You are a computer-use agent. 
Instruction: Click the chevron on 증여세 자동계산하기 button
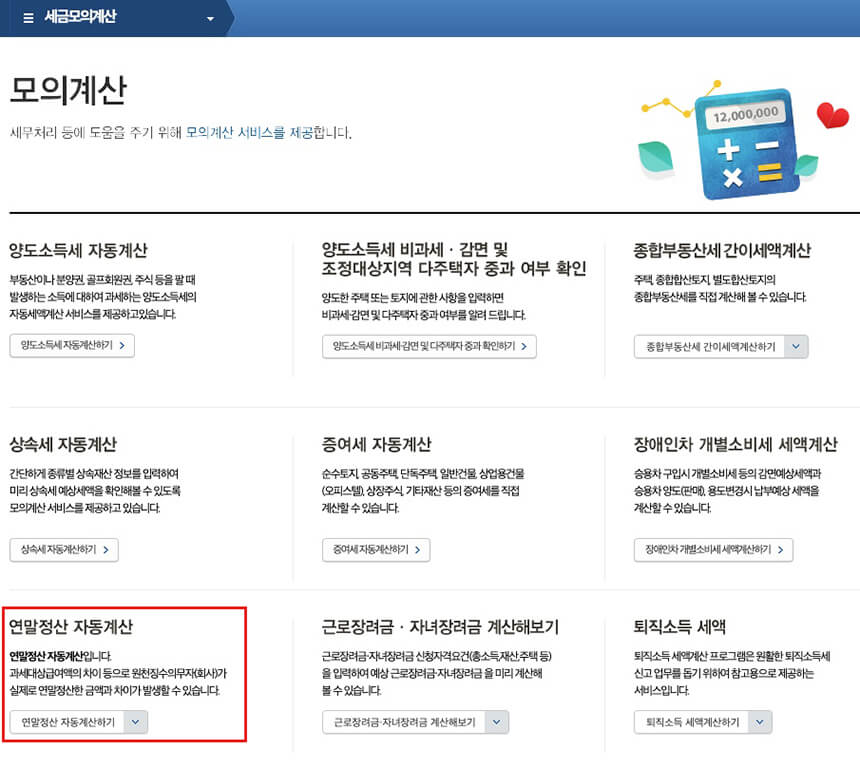[416, 550]
